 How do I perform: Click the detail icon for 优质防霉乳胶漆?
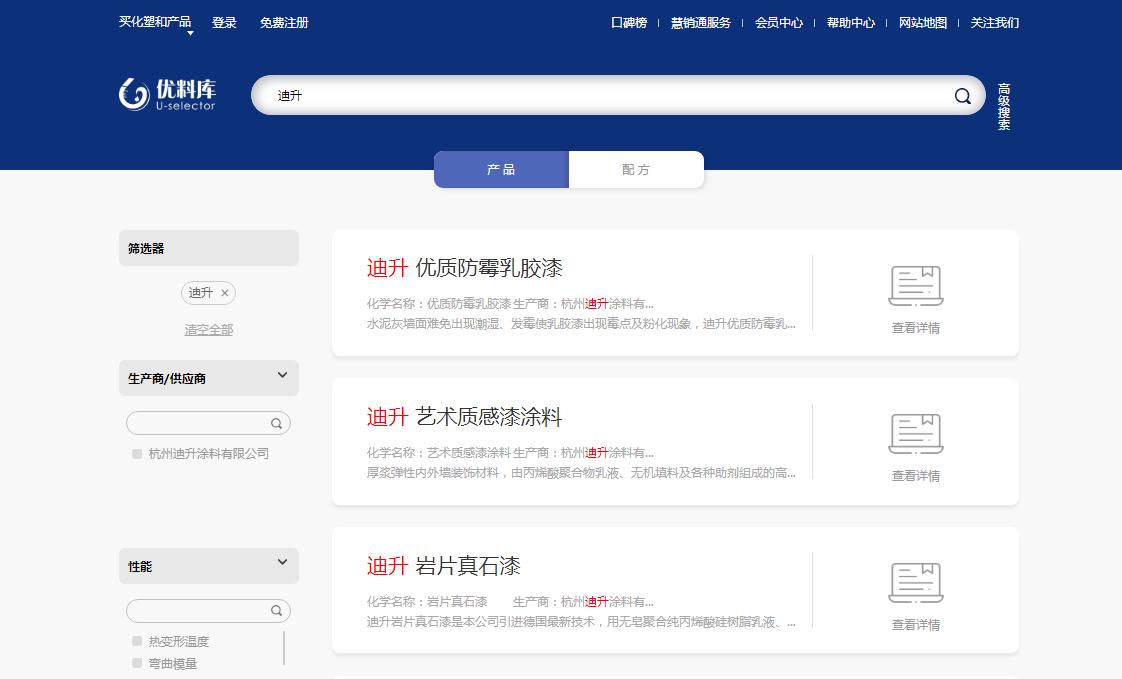point(916,286)
